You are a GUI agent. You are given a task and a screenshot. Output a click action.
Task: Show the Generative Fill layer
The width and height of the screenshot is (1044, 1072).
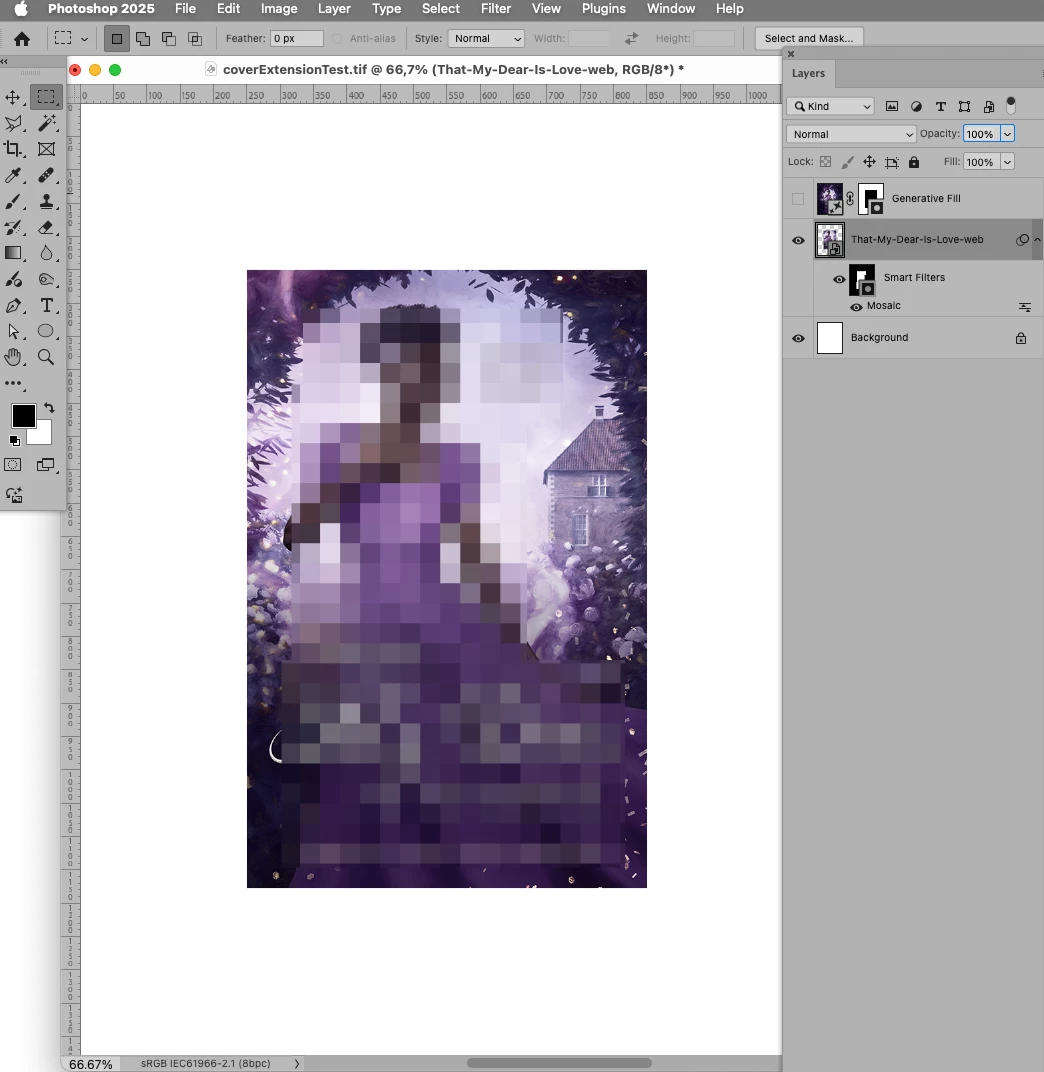click(798, 199)
